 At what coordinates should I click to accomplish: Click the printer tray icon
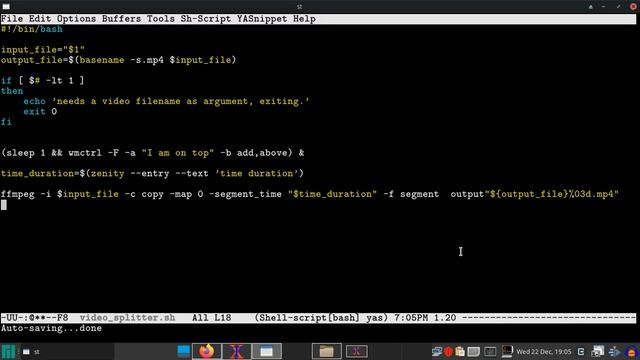[598, 351]
